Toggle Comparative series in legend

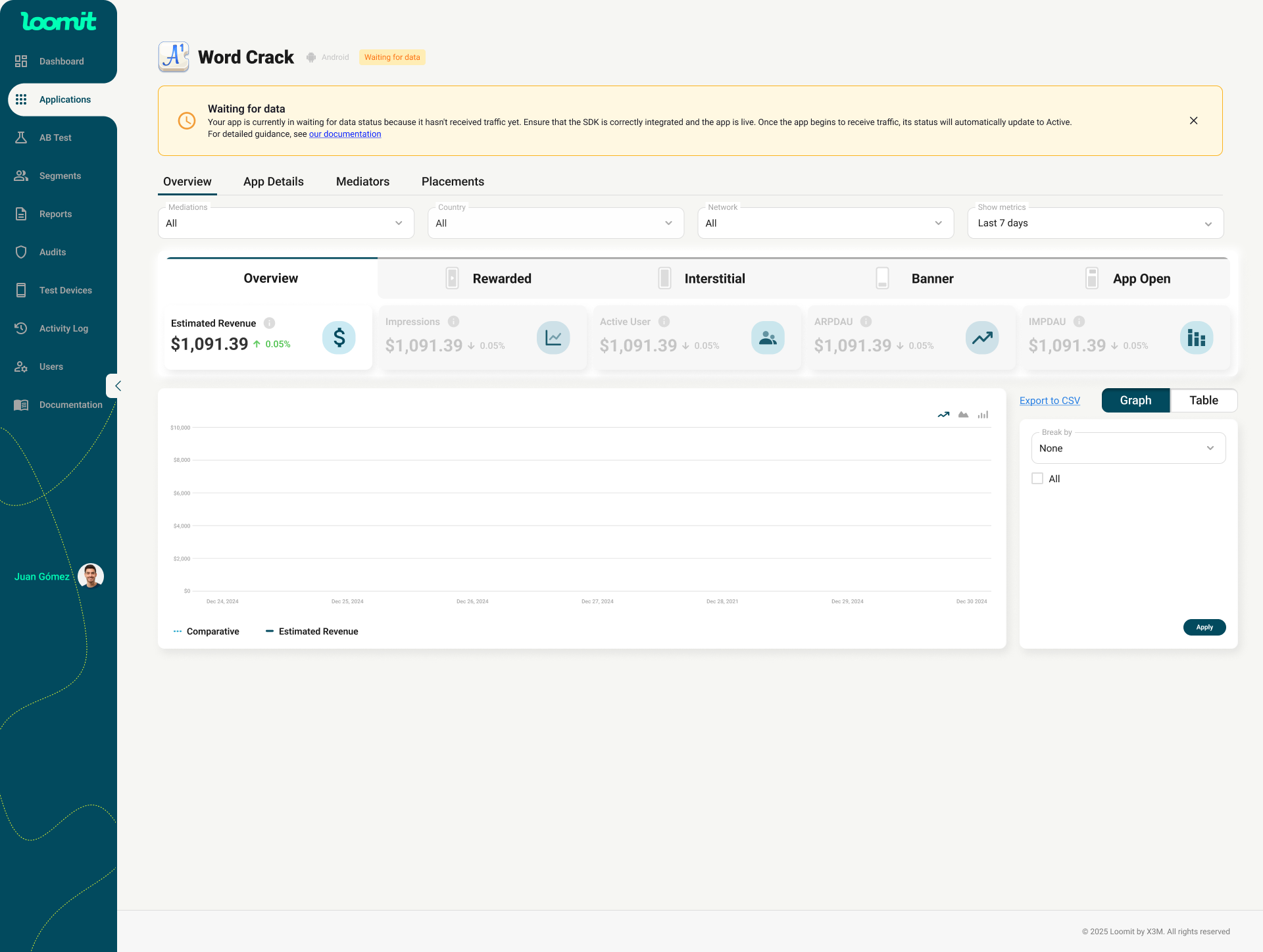click(207, 631)
